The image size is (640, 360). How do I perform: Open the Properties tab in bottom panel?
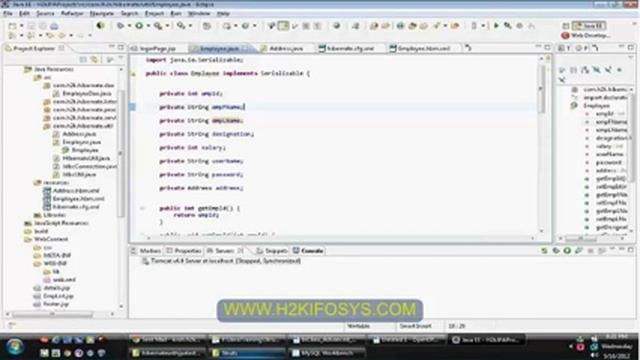(184, 251)
